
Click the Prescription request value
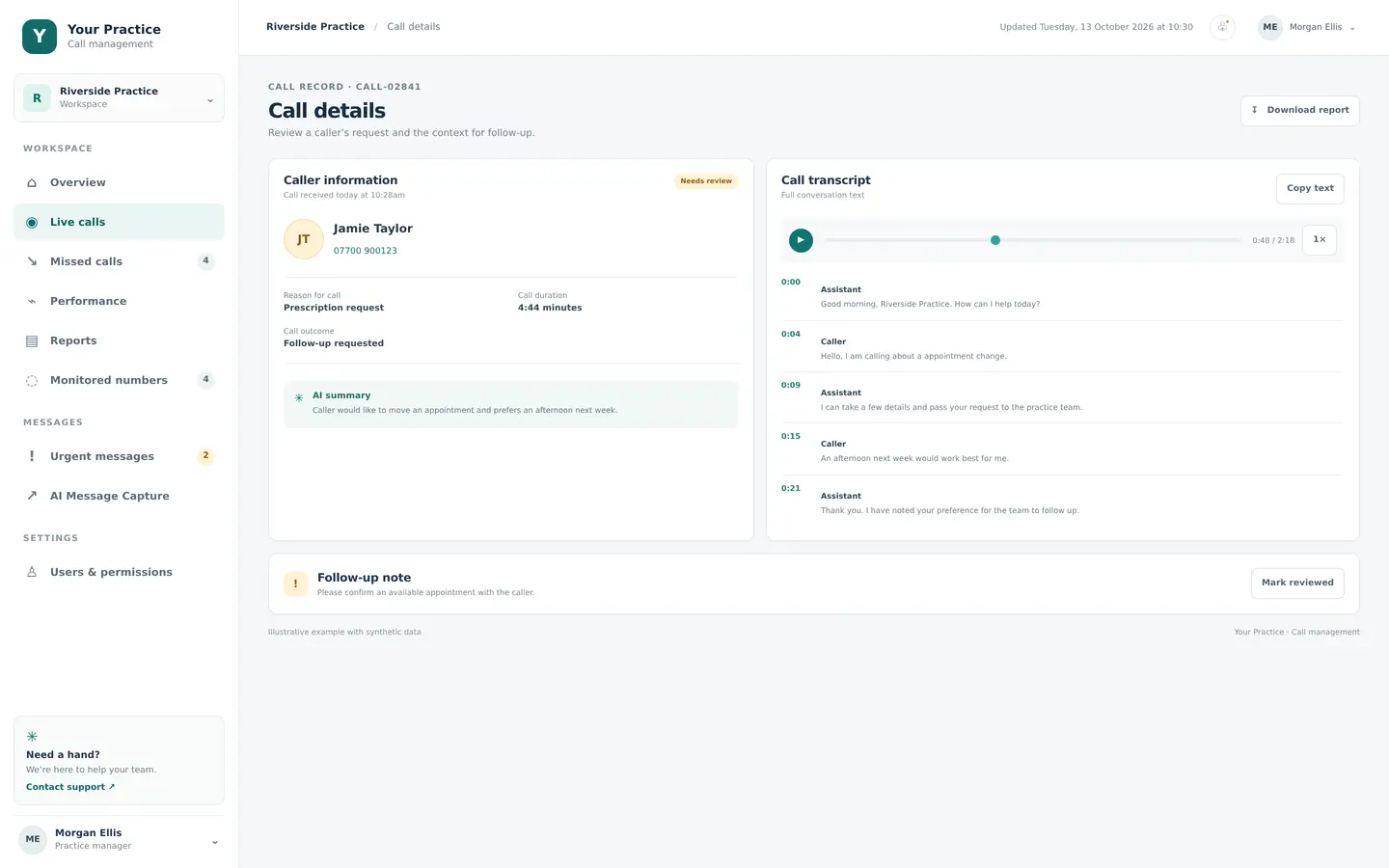tap(334, 308)
